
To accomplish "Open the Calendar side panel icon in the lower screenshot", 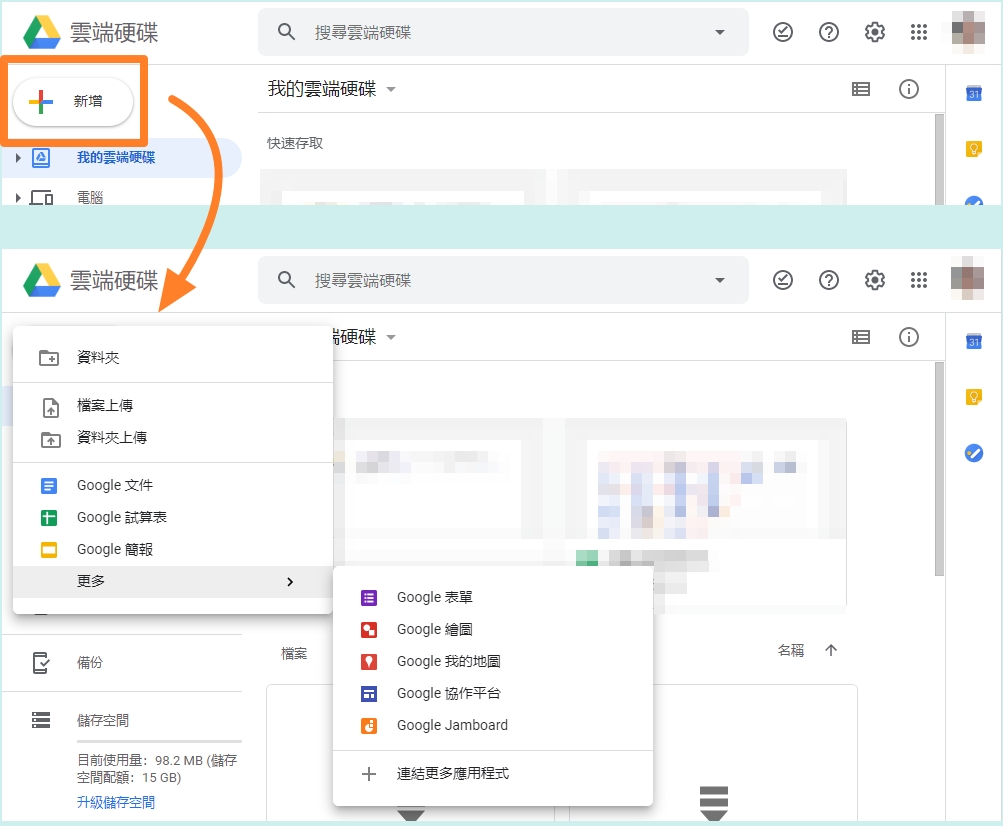I will [x=974, y=342].
